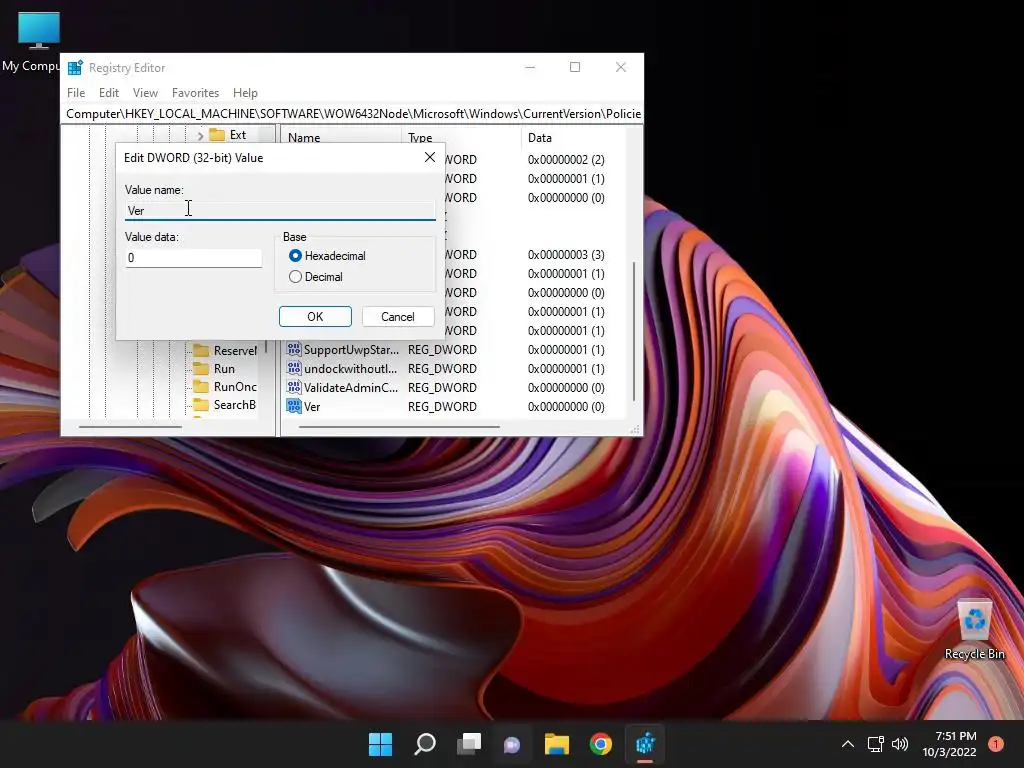Click REG_DWORD type in the Ver row

click(x=442, y=407)
